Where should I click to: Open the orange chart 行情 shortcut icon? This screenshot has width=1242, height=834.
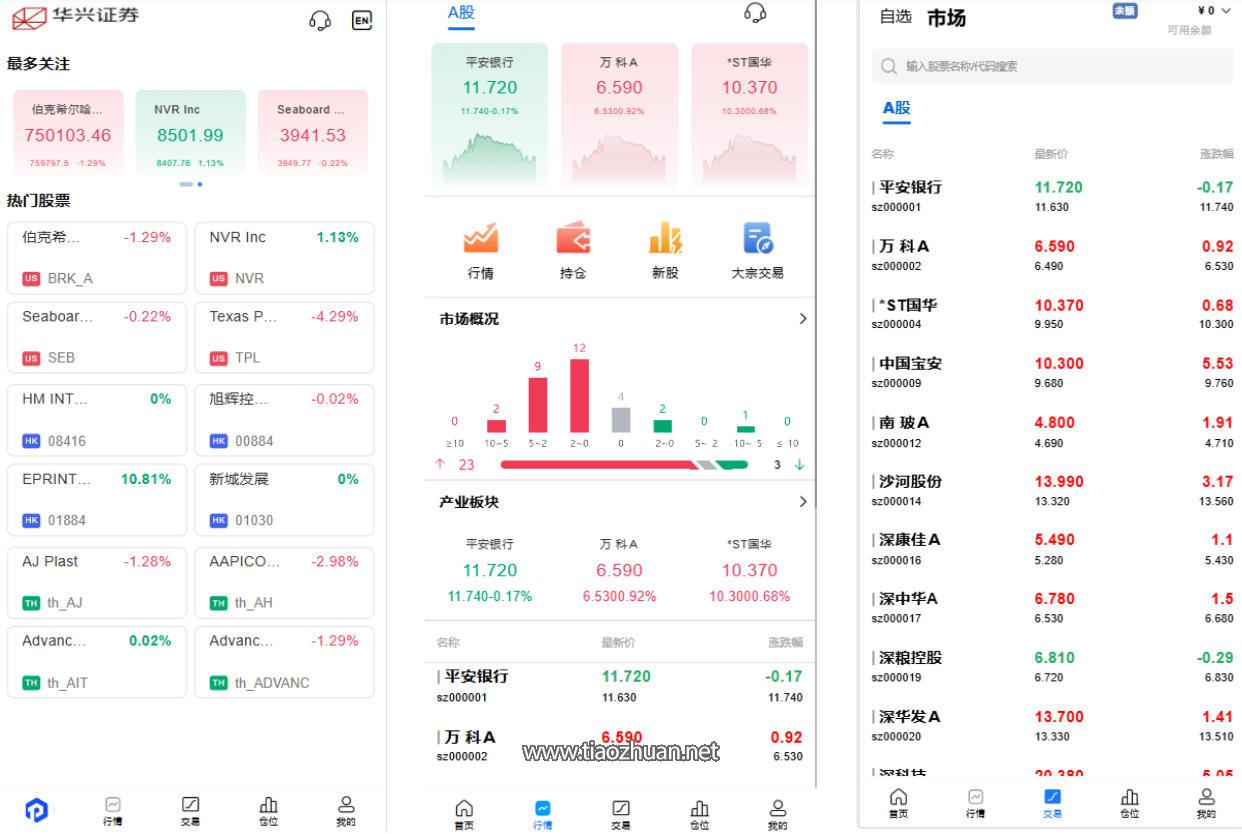(x=480, y=240)
